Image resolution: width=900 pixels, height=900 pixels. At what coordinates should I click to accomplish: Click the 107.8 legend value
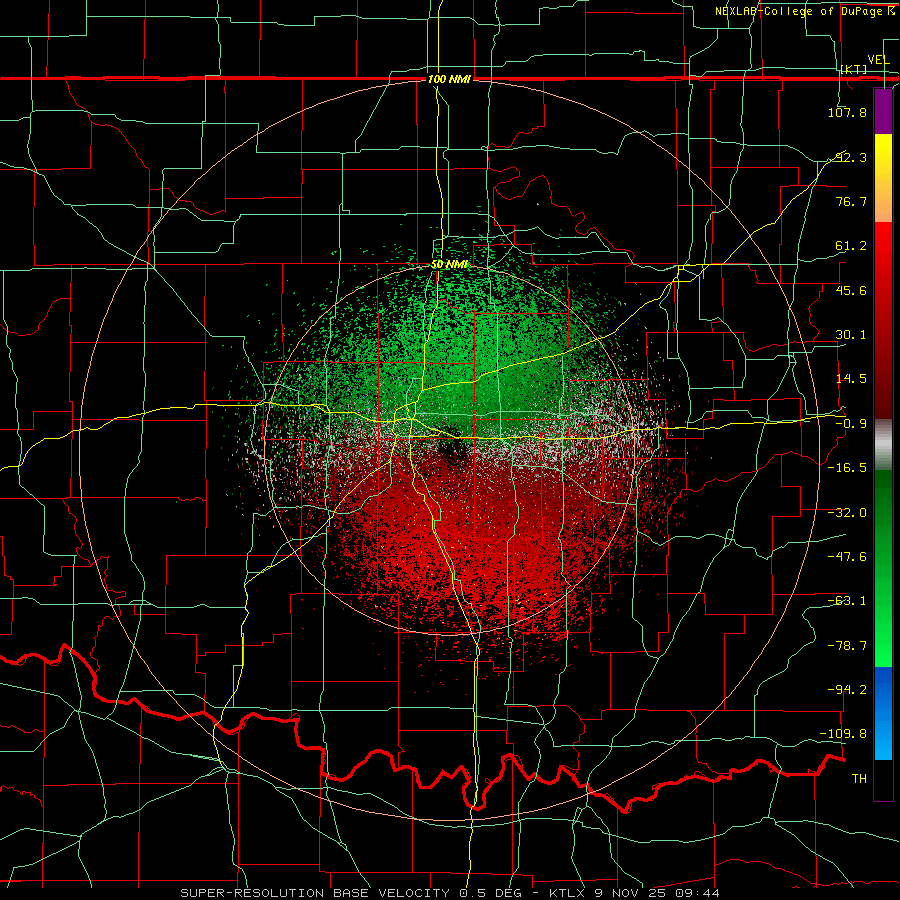point(847,112)
